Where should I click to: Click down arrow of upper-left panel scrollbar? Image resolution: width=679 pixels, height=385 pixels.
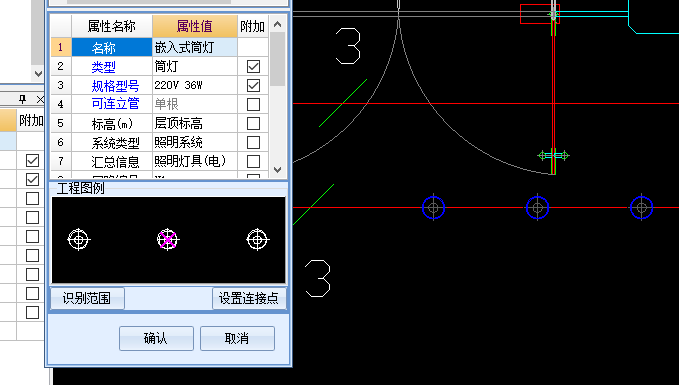coord(38,74)
